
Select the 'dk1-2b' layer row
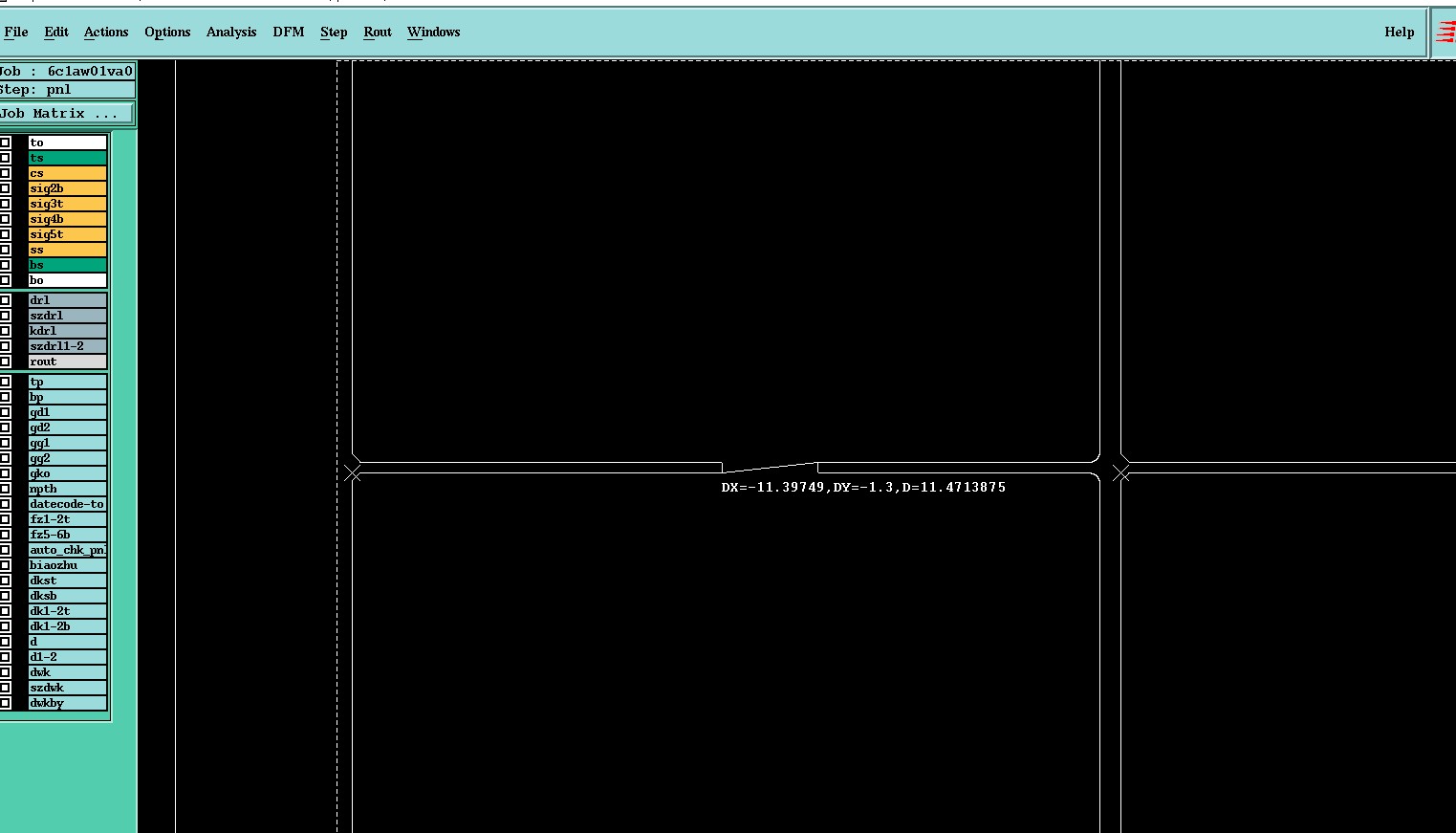coord(67,626)
